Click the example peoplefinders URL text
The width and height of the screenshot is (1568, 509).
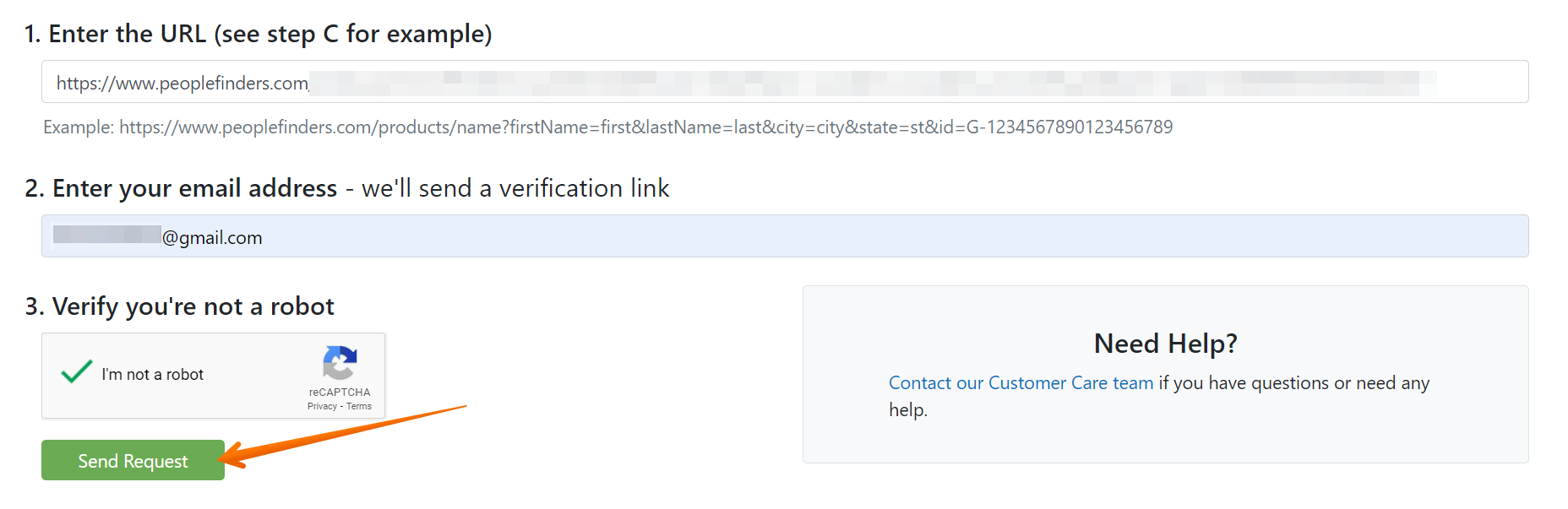tap(645, 127)
